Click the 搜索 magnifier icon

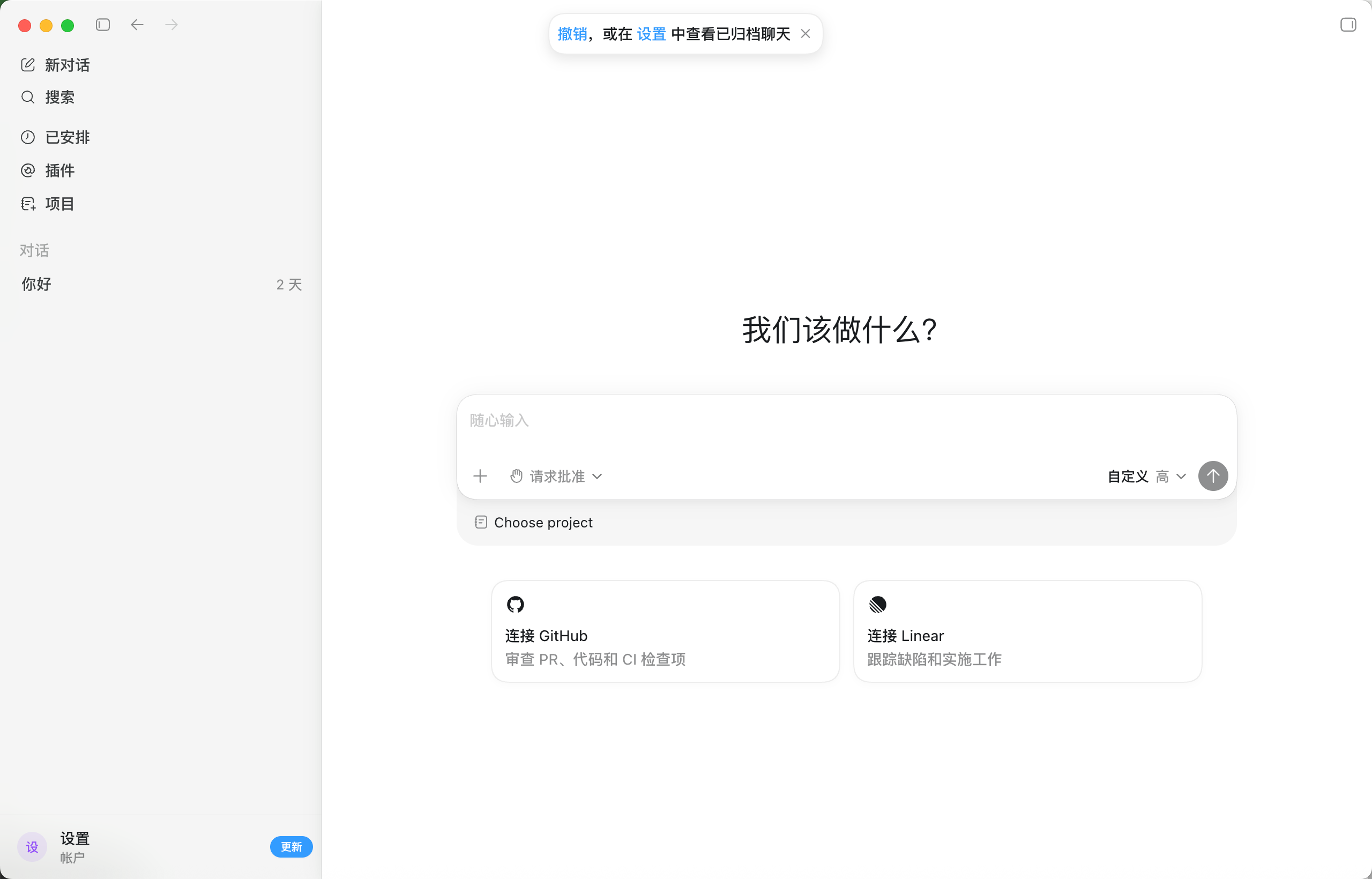[28, 97]
